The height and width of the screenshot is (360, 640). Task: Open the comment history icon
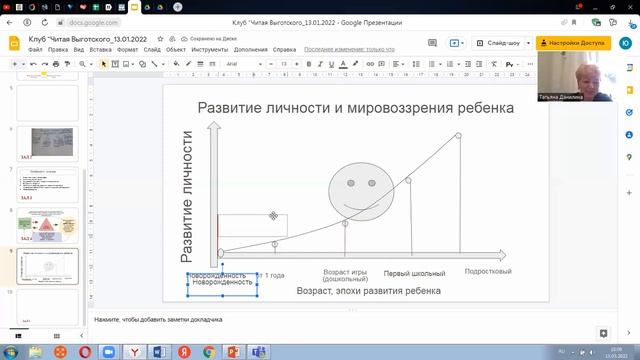tap(432, 43)
